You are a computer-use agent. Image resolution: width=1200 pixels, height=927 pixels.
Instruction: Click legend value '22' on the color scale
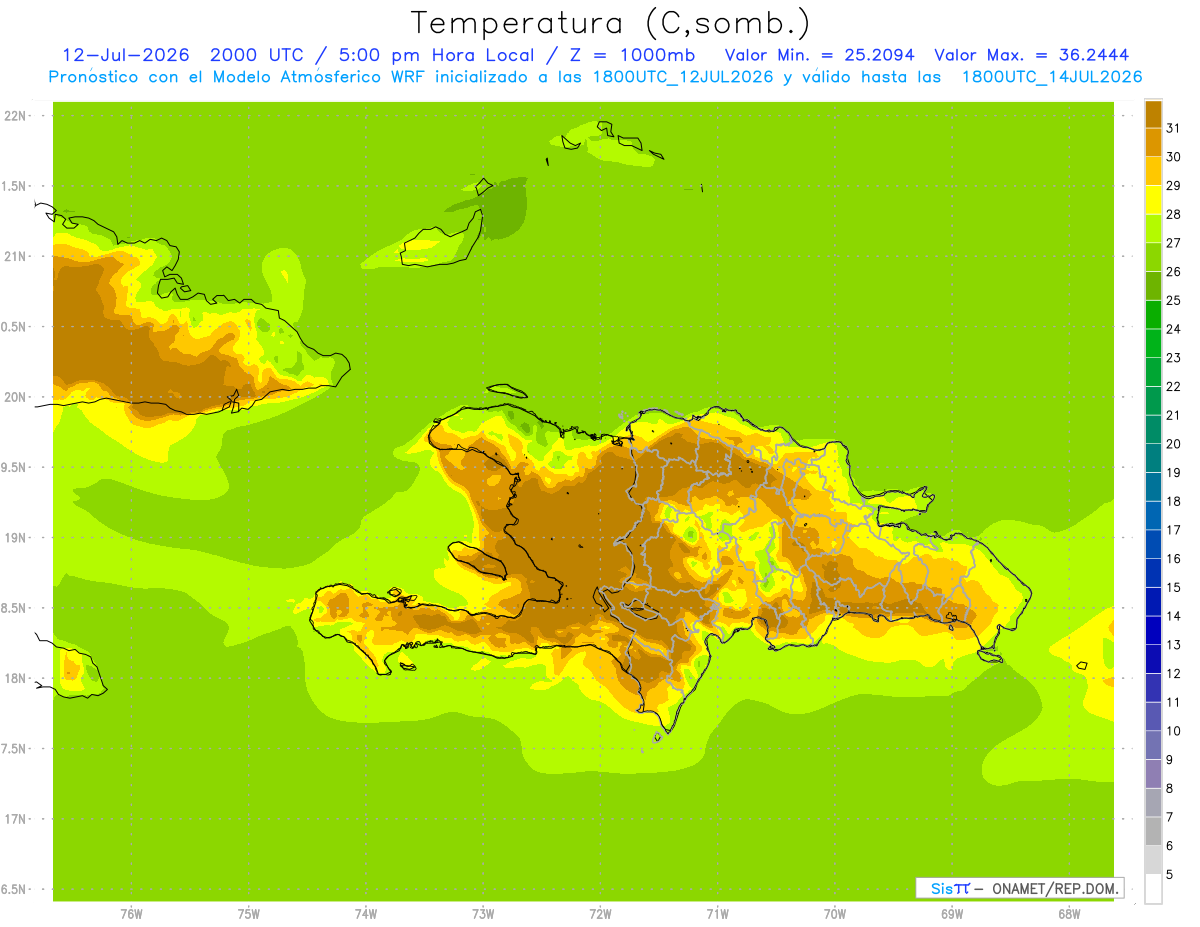coord(1173,386)
